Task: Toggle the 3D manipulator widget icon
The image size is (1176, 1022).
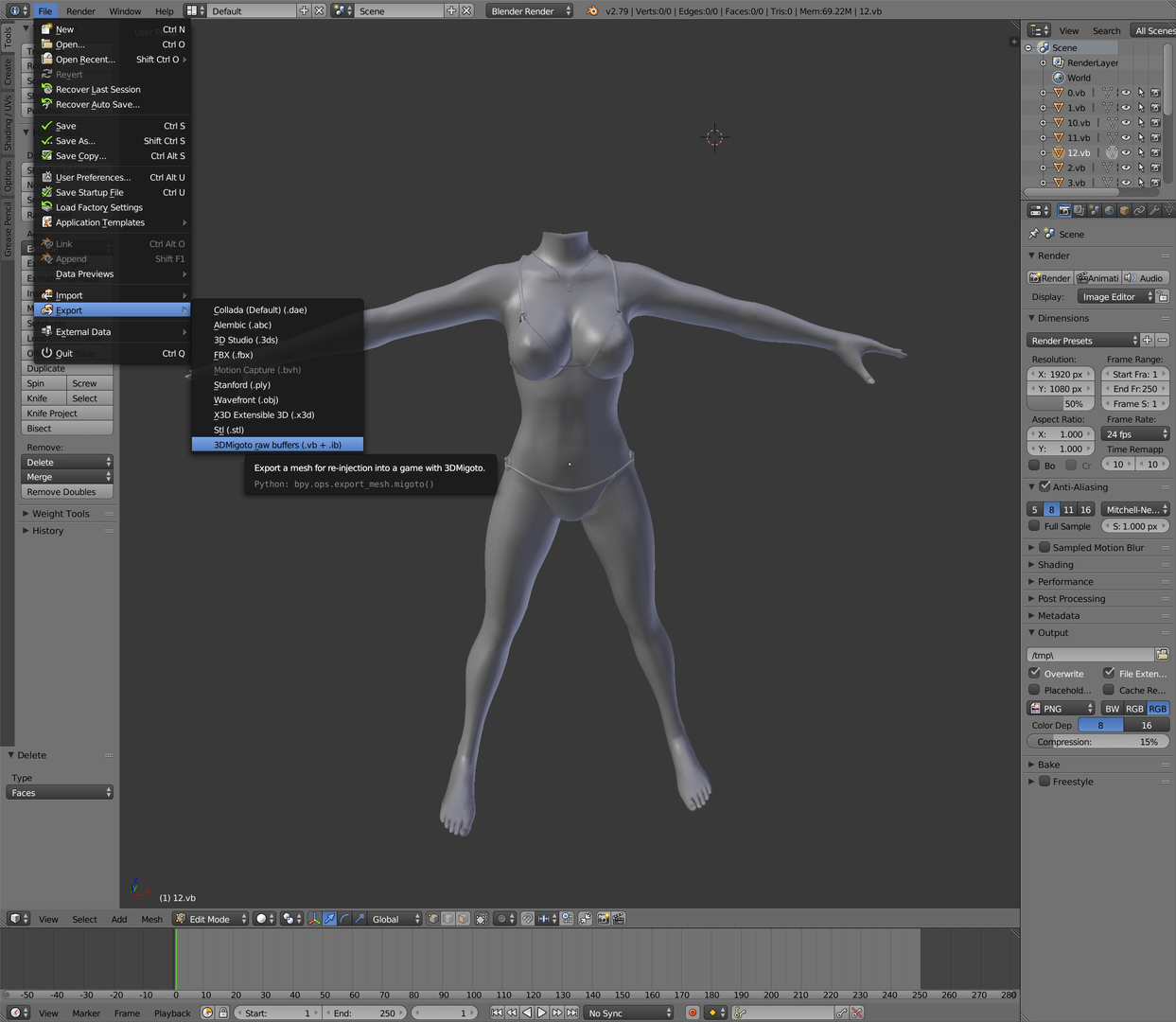Action: 314,919
